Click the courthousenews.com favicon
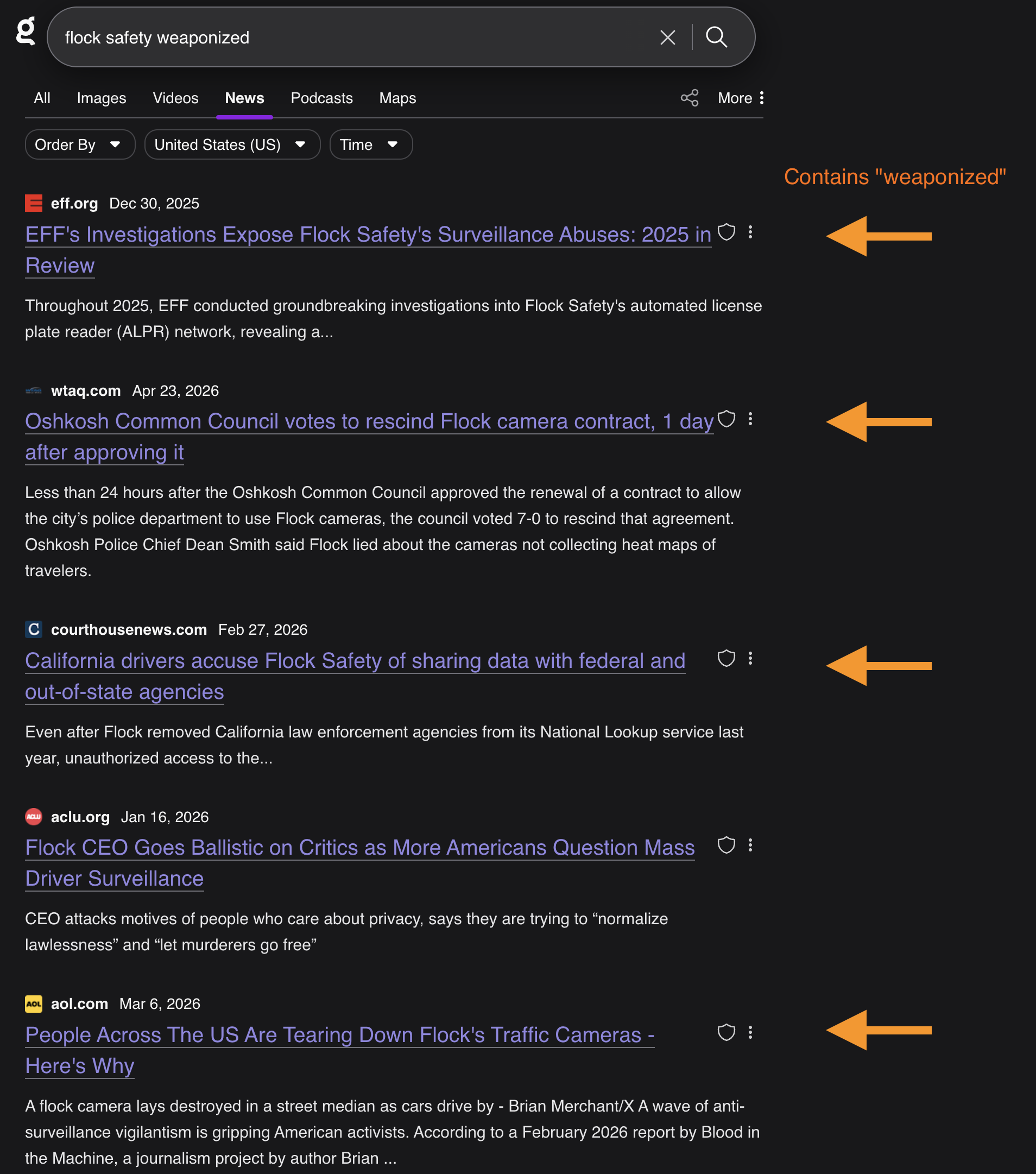 tap(34, 629)
